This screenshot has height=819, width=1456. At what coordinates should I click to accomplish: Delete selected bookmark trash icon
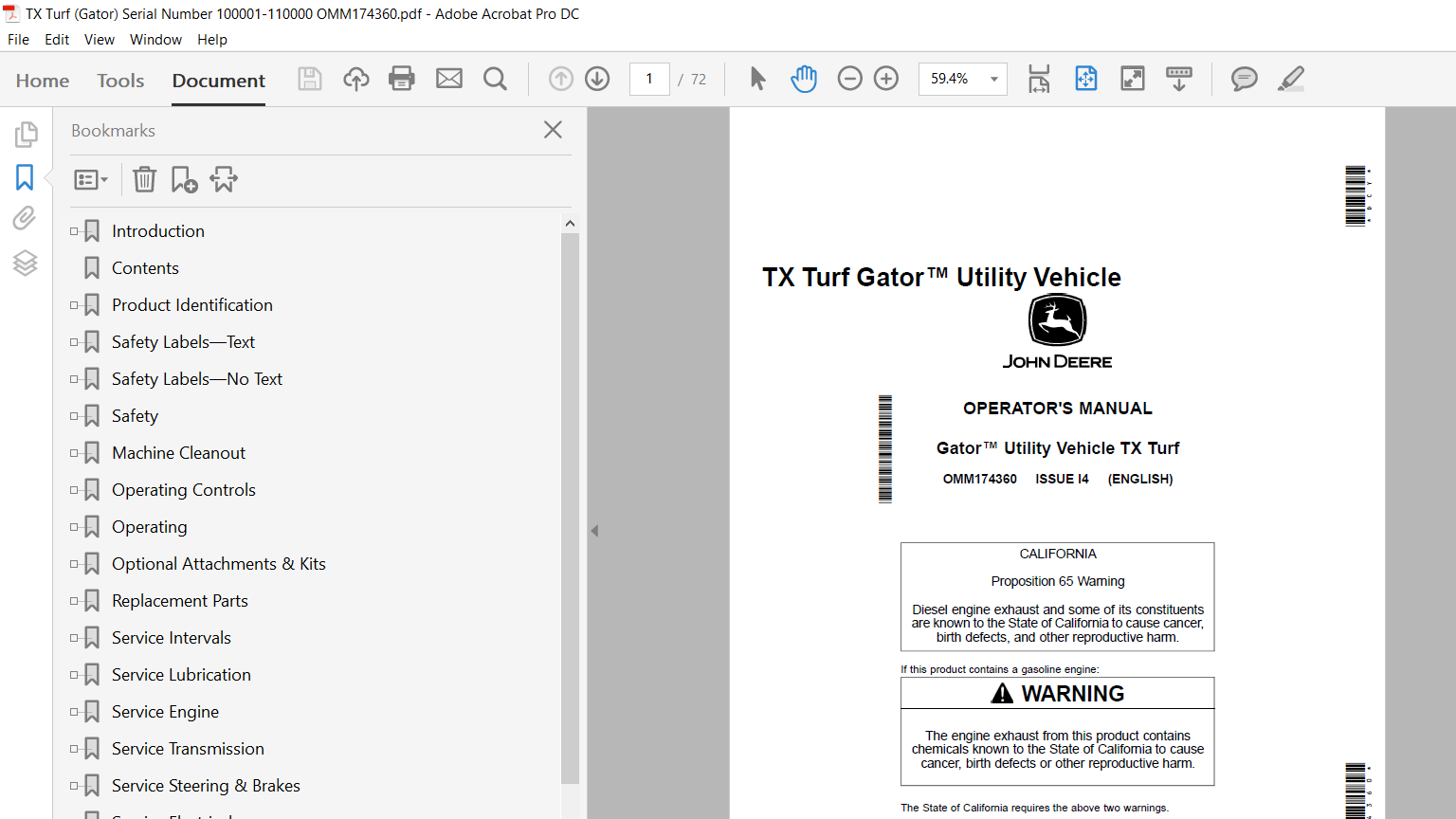tap(144, 179)
